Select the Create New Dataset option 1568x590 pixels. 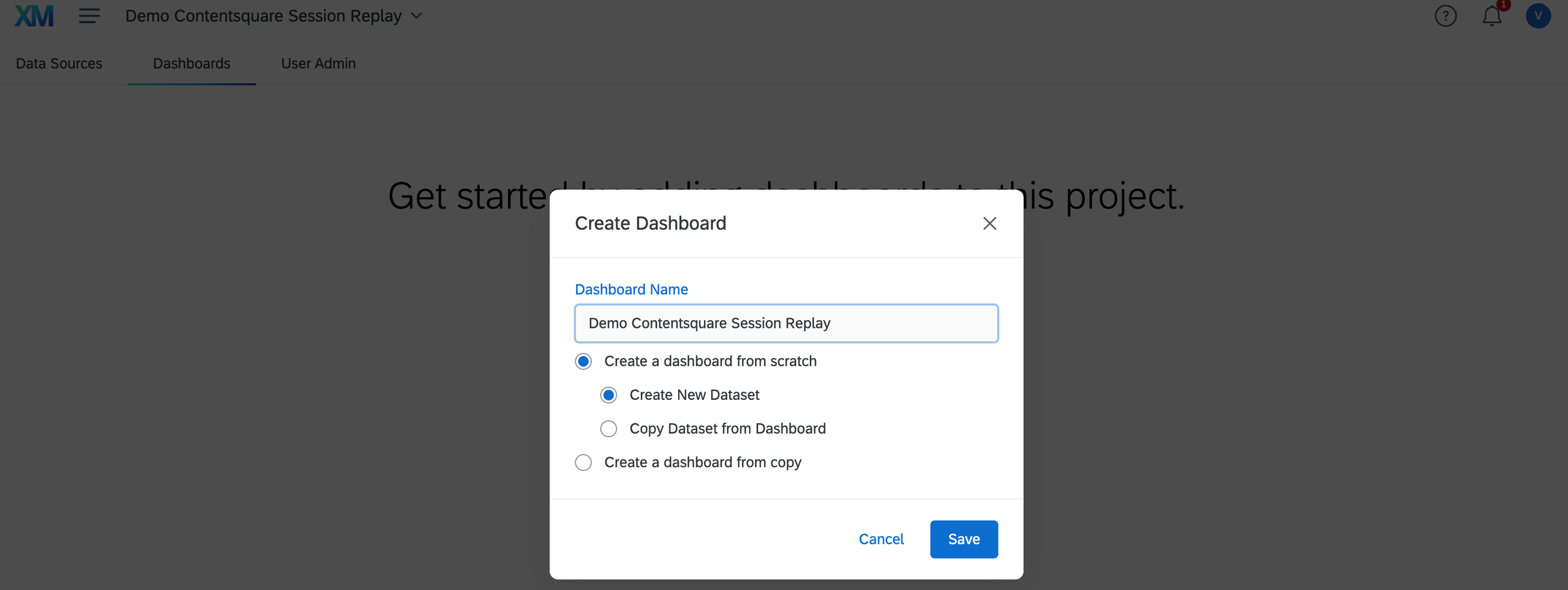[x=608, y=395]
